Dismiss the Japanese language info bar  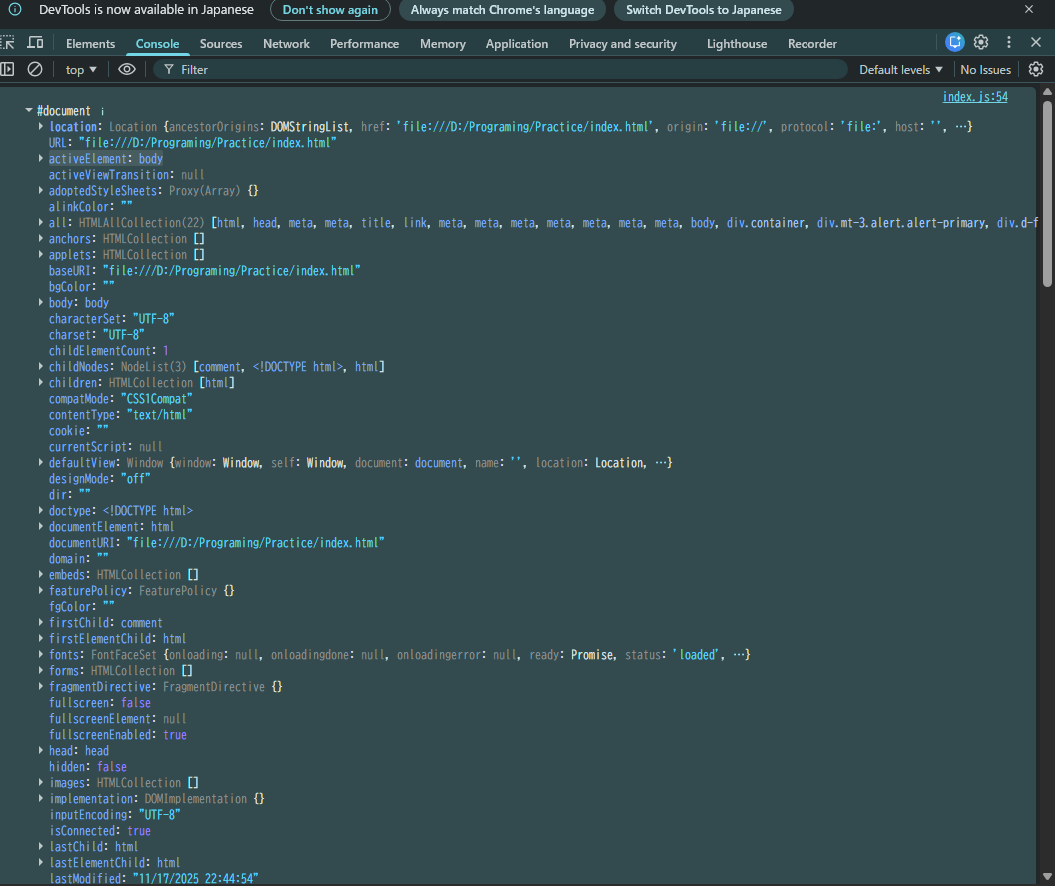click(x=1029, y=9)
